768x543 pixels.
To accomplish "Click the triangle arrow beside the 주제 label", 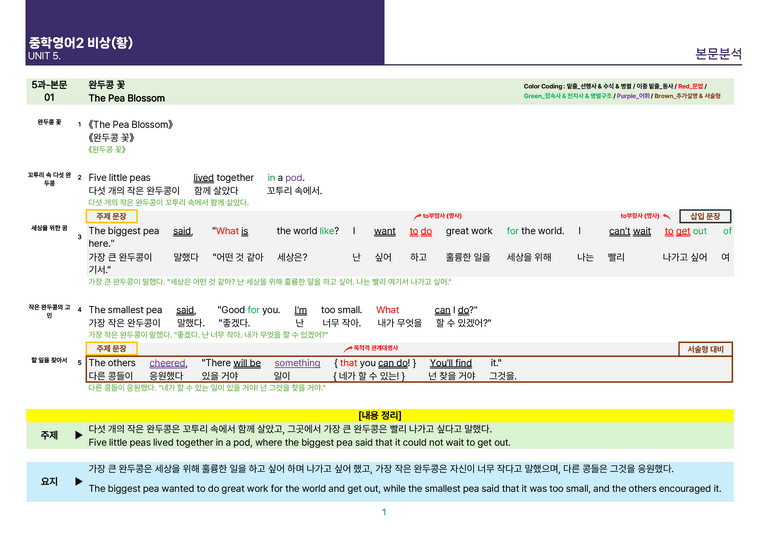I will pyautogui.click(x=78, y=435).
